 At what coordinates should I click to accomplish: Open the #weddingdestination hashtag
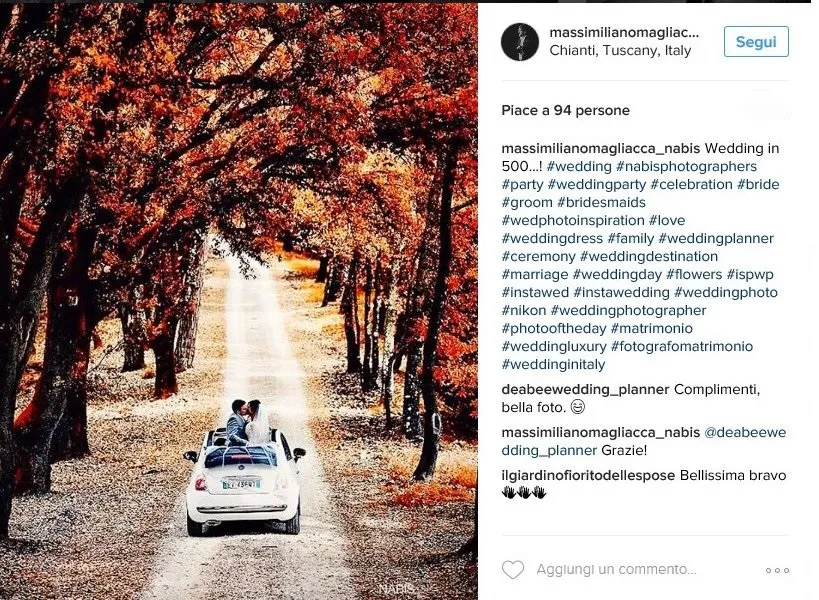[x=649, y=256]
